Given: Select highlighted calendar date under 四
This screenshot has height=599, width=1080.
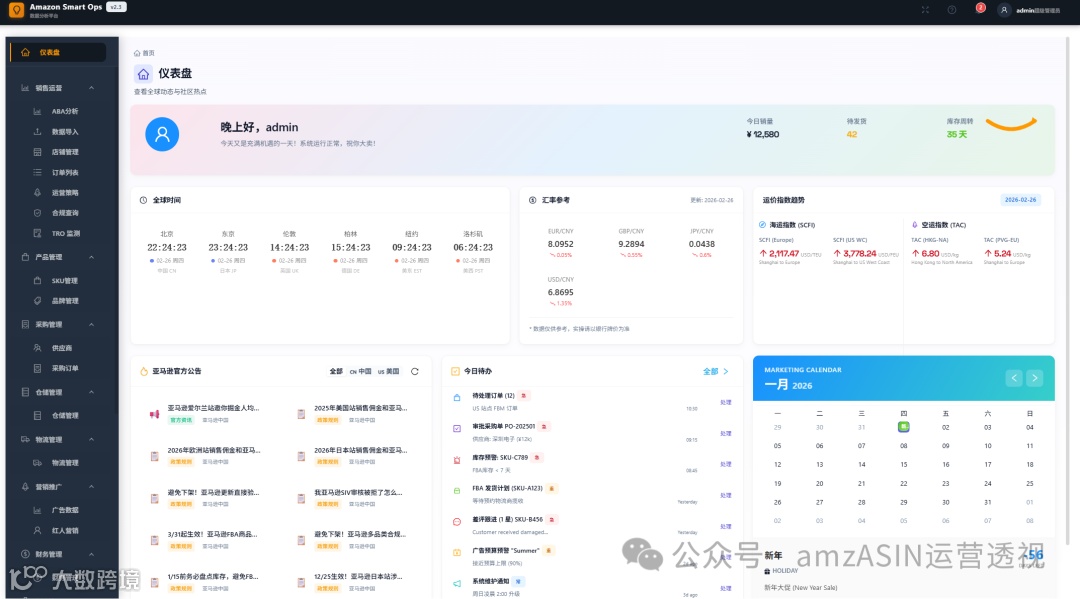Looking at the screenshot, I should (x=904, y=427).
